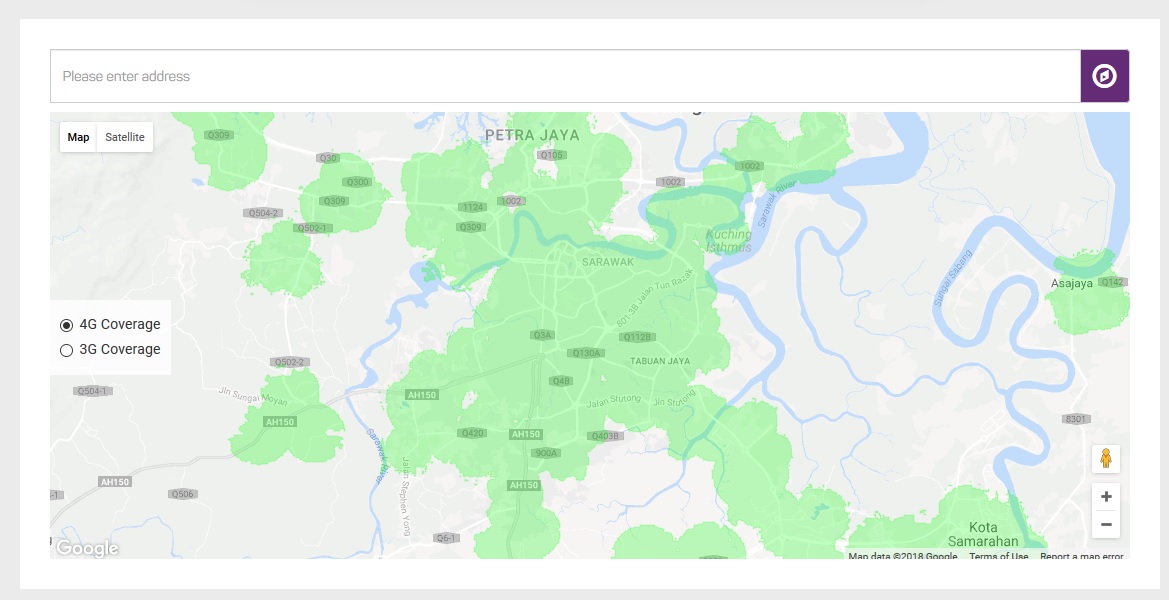Click the Q6-1 road badge at the bottom
The height and width of the screenshot is (601, 1169).
coord(446,537)
